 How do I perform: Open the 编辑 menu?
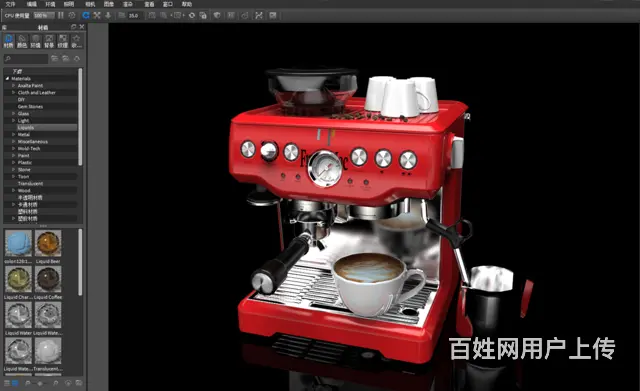point(31,4)
